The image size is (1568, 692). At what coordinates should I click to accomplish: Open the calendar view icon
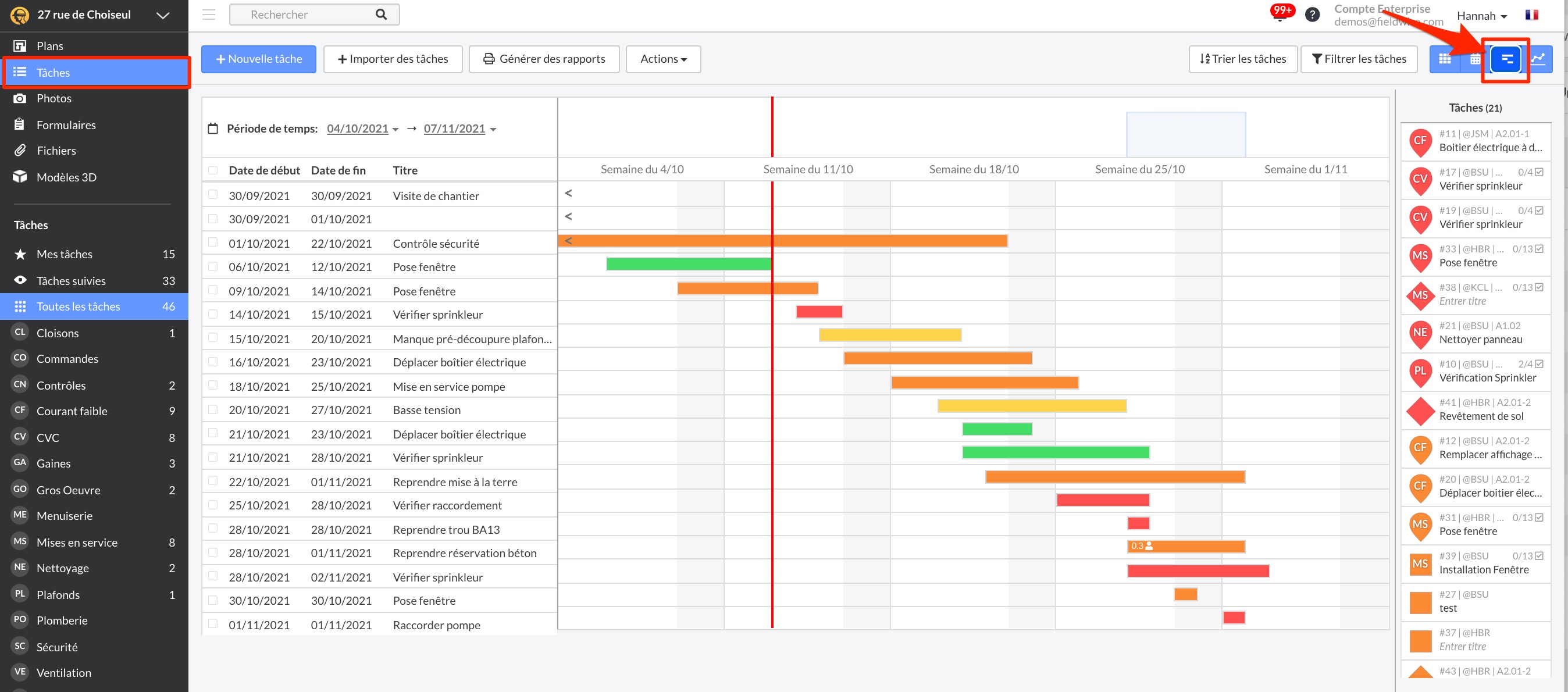[x=1475, y=59]
